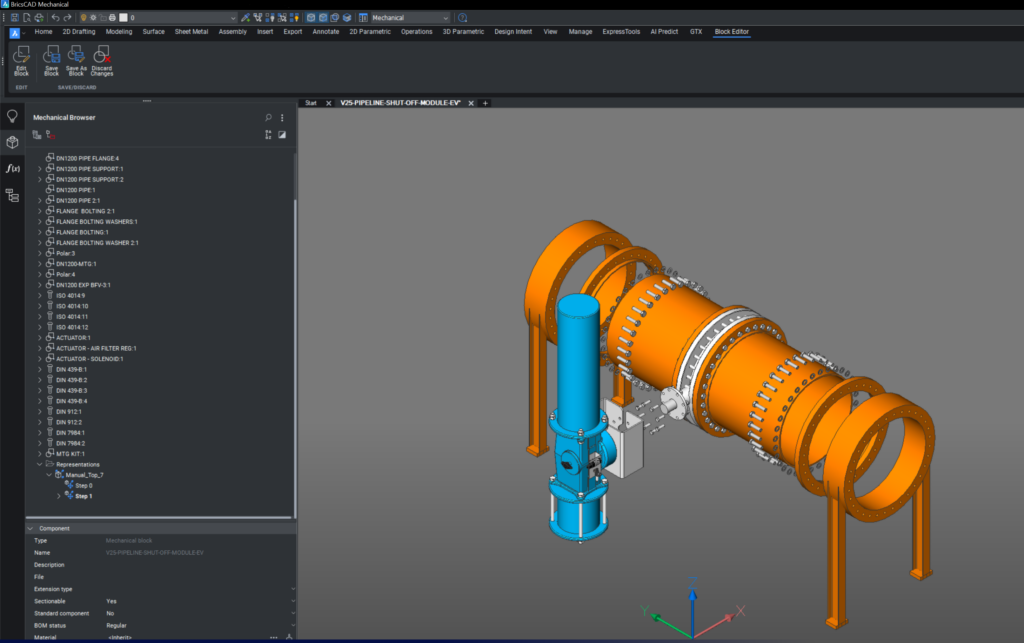Select the Block Editor ribbon tab
Viewport: 1024px width, 643px height.
point(731,32)
